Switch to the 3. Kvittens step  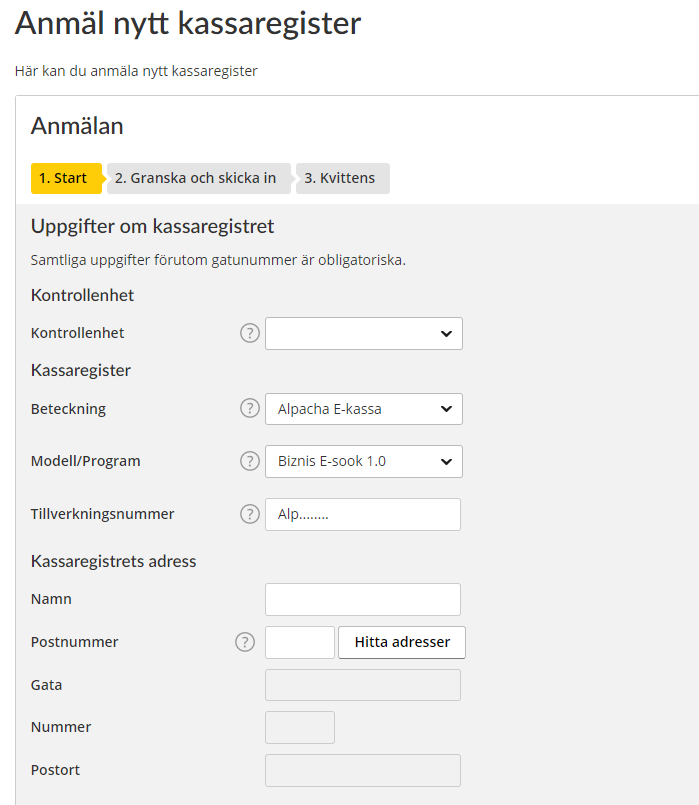pos(343,178)
